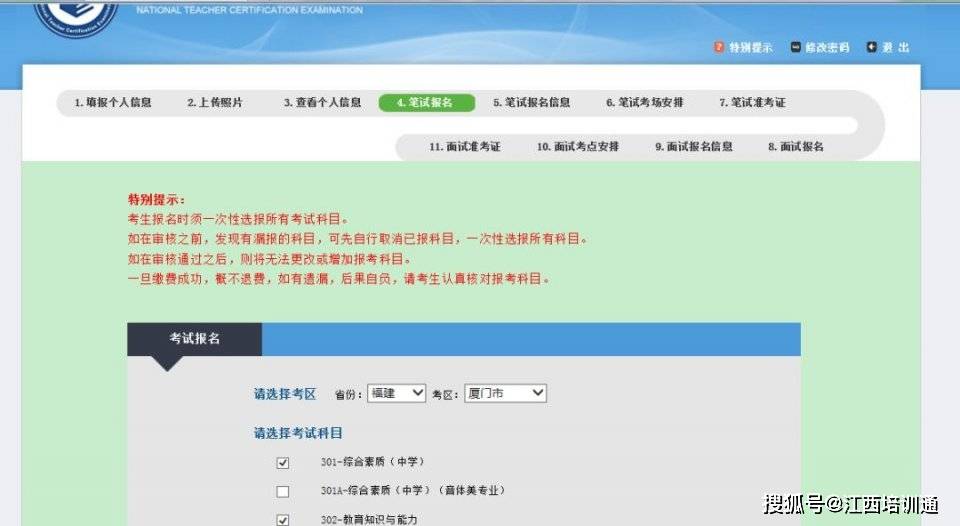Select step 8 面试报名
Image resolution: width=960 pixels, height=526 pixels.
796,146
